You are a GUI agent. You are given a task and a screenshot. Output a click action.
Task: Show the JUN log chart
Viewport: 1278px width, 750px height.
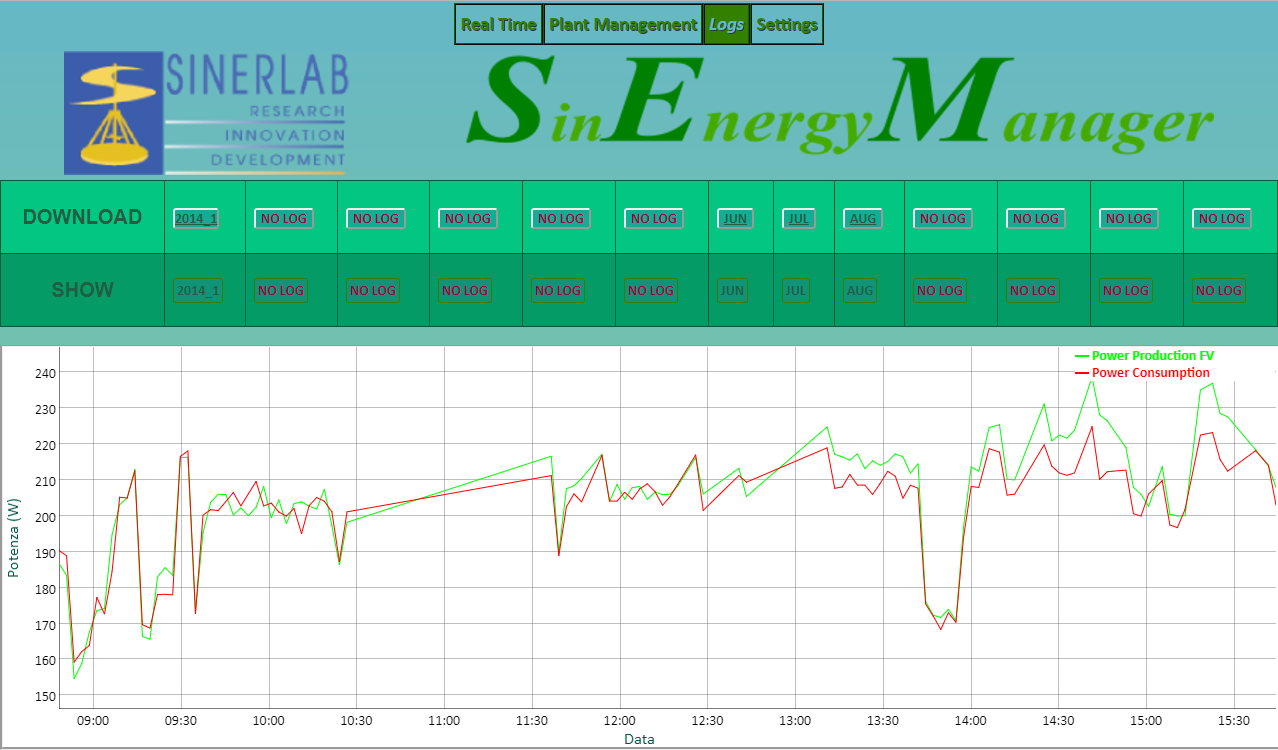pyautogui.click(x=733, y=290)
